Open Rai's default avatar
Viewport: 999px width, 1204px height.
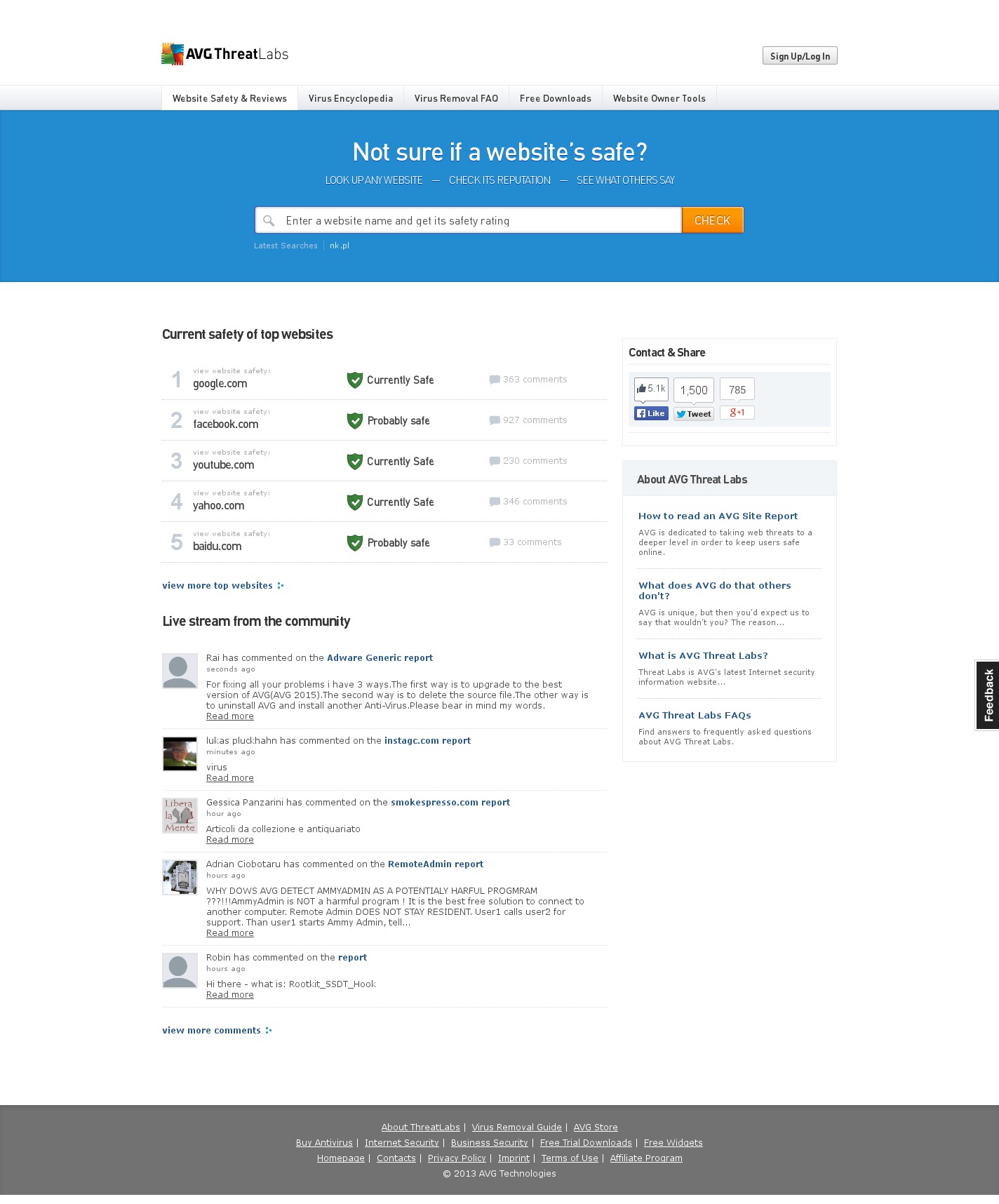coord(180,671)
